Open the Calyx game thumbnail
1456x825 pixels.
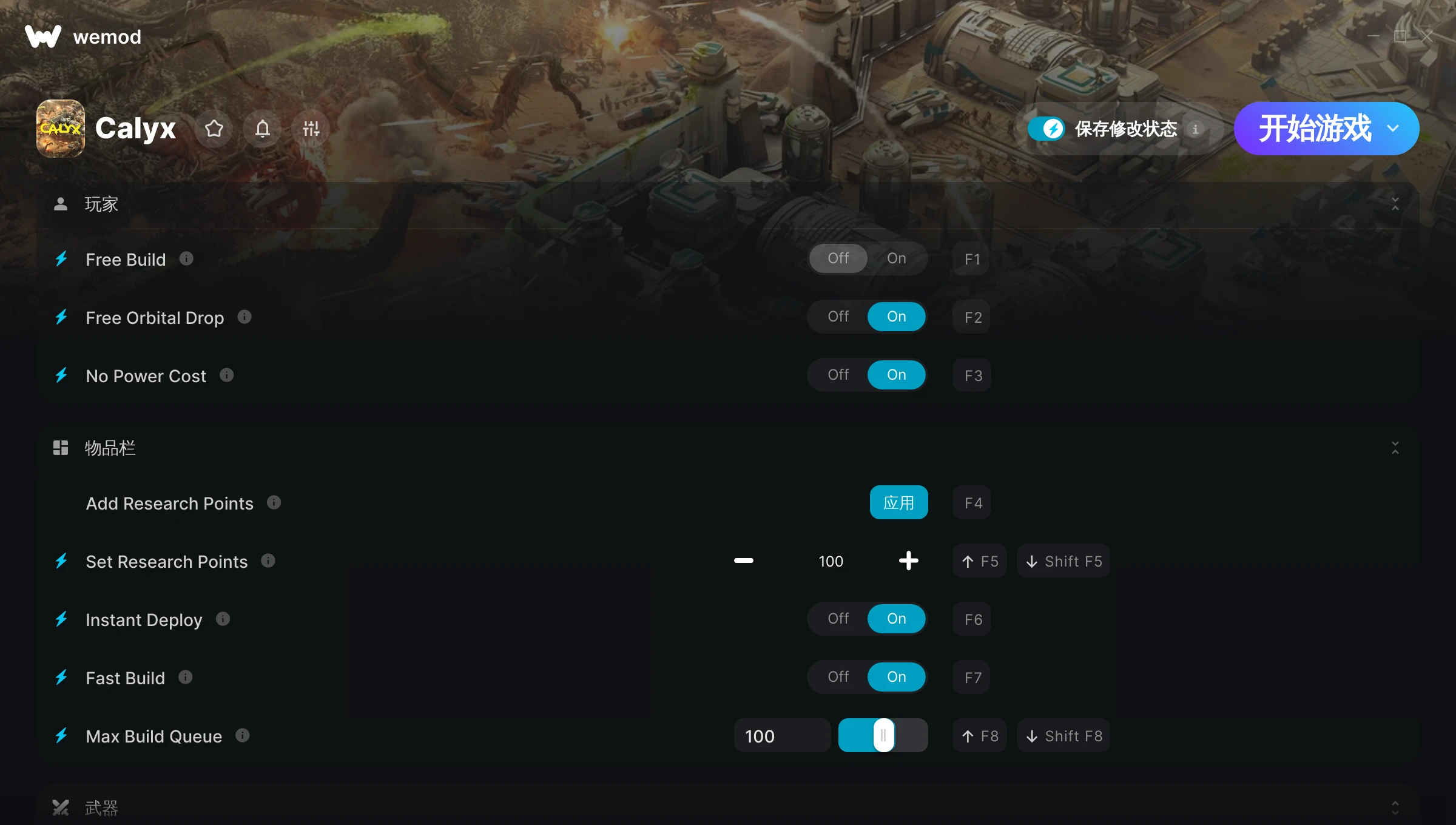click(x=60, y=129)
